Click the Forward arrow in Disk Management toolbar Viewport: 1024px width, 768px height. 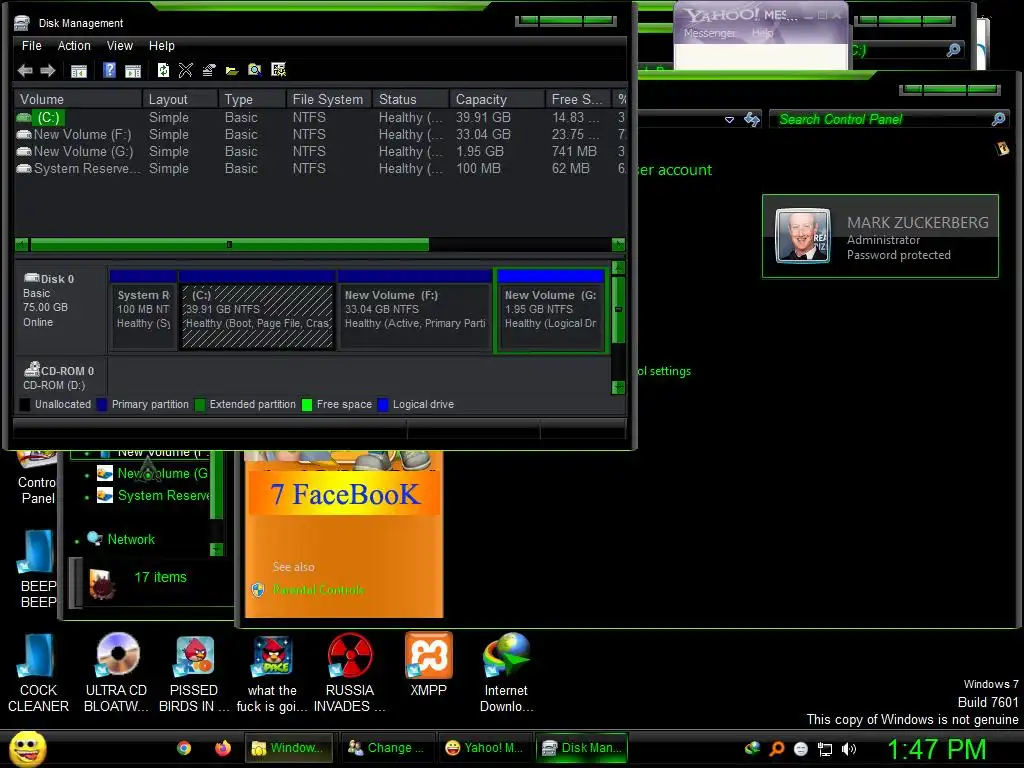tap(48, 71)
